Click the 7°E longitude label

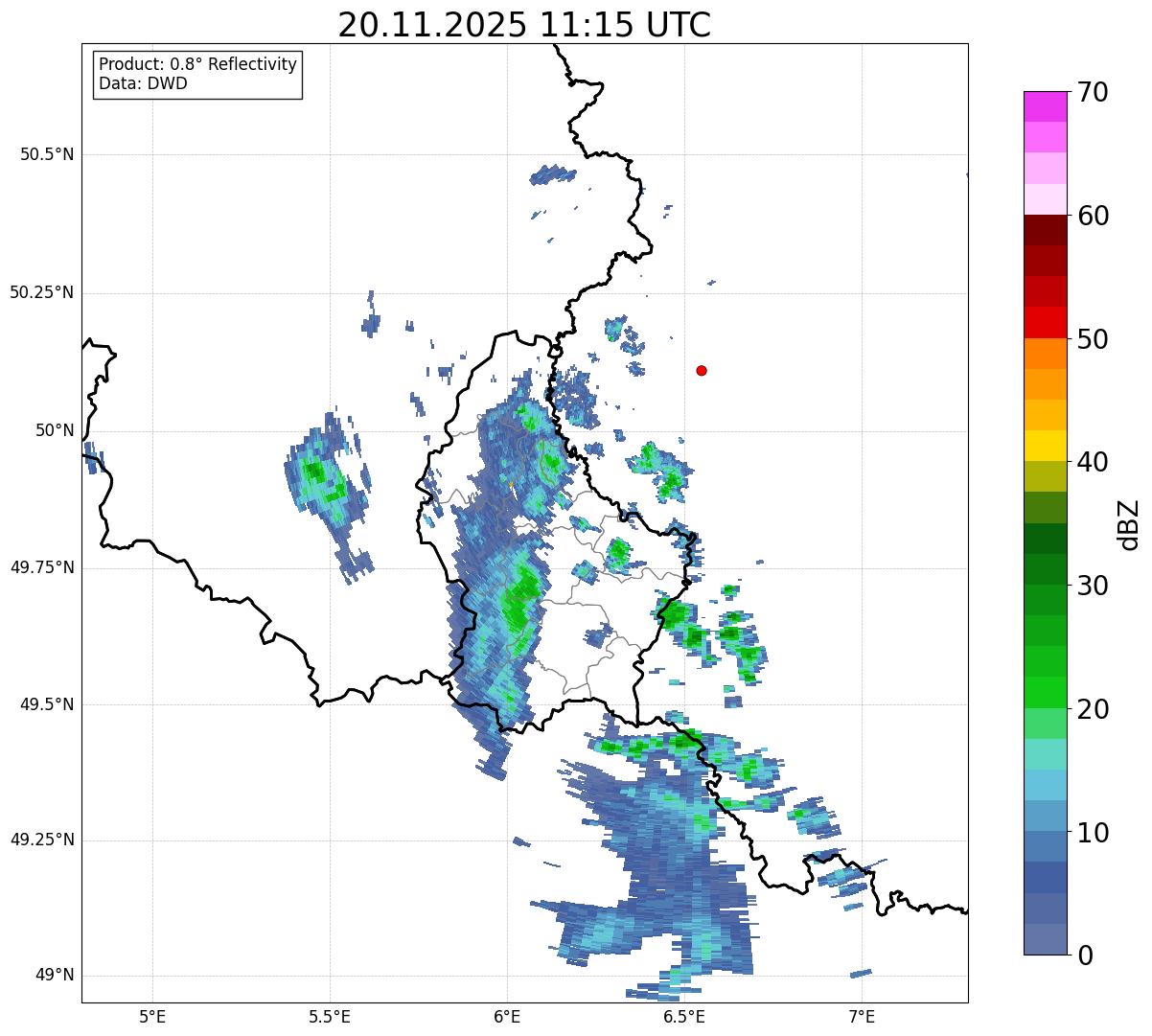862,1016
